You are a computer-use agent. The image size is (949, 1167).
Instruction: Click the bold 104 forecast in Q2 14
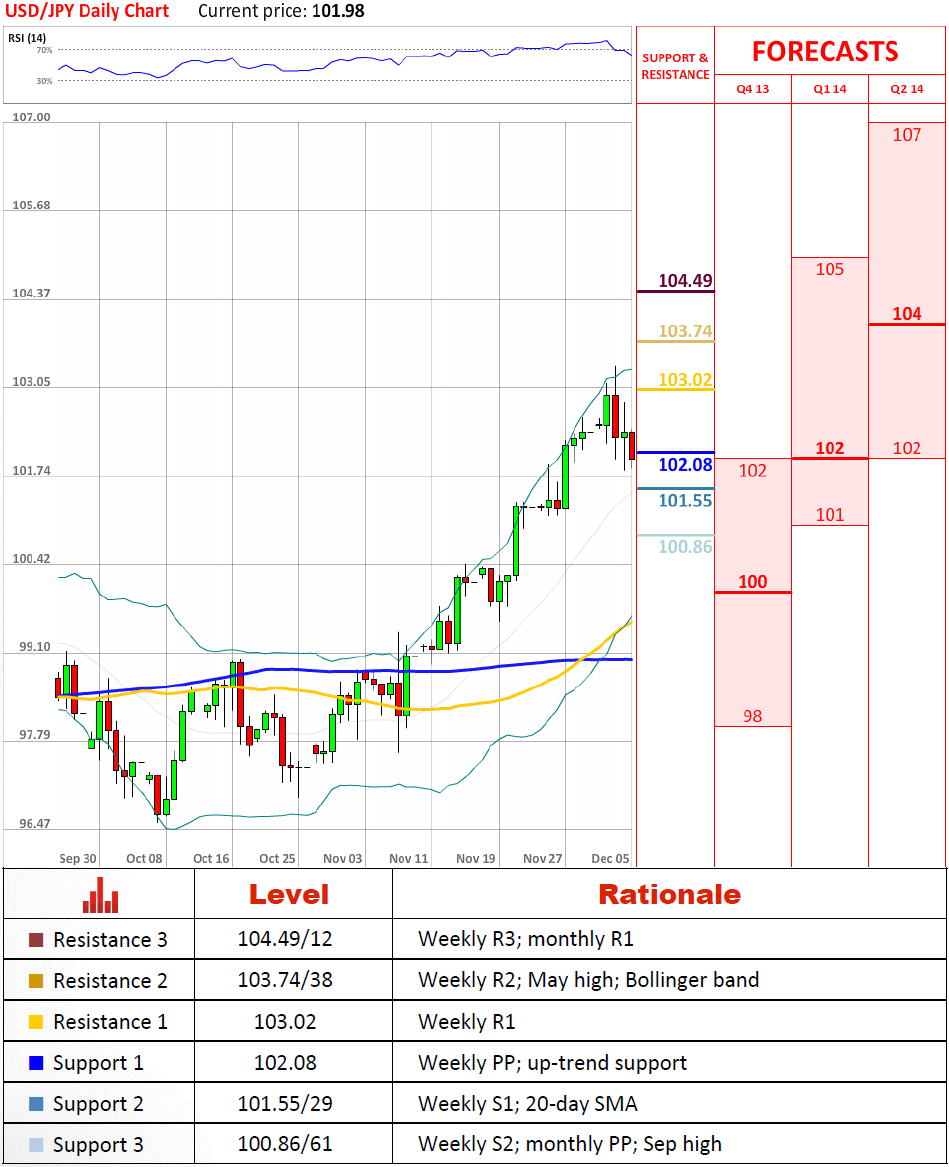pyautogui.click(x=906, y=314)
